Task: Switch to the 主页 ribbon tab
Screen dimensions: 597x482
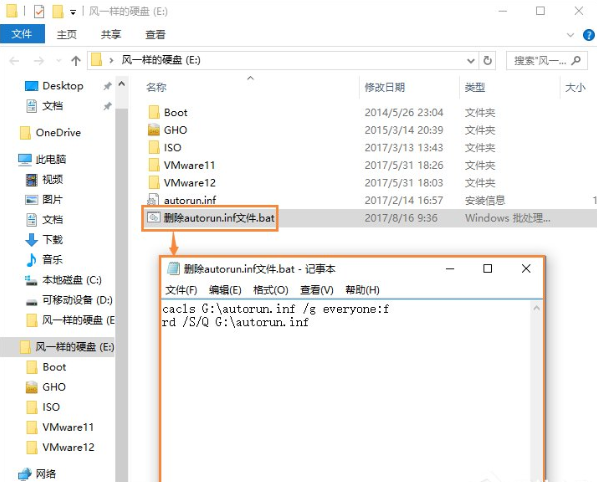Action: click(x=67, y=35)
